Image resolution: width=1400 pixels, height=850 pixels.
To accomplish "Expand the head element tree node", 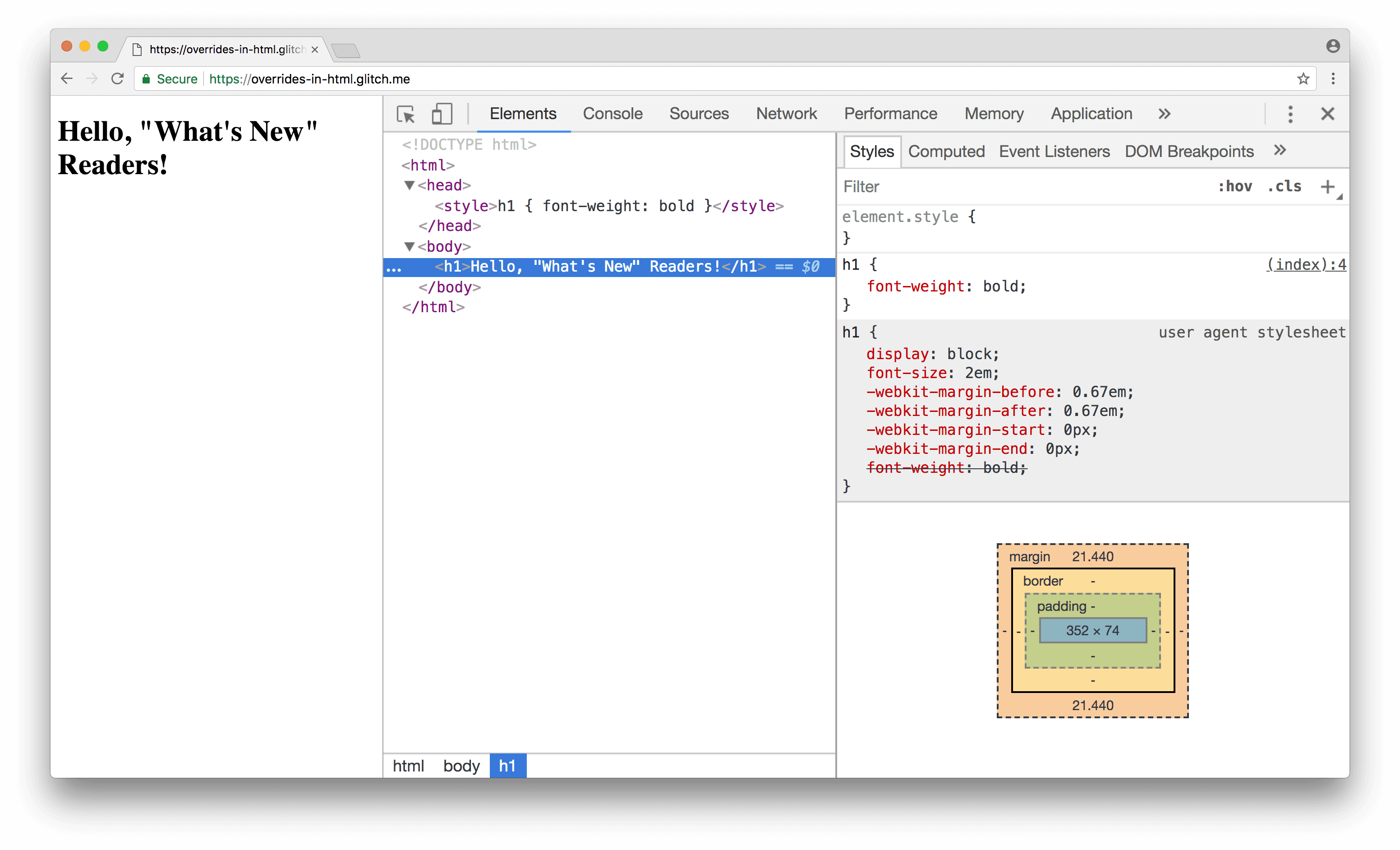I will coord(405,185).
